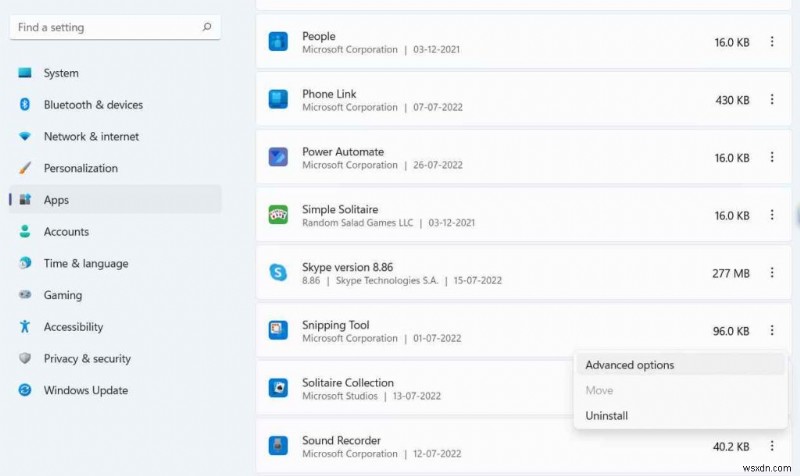The width and height of the screenshot is (800, 476).
Task: Click the People app icon
Action: point(278,42)
